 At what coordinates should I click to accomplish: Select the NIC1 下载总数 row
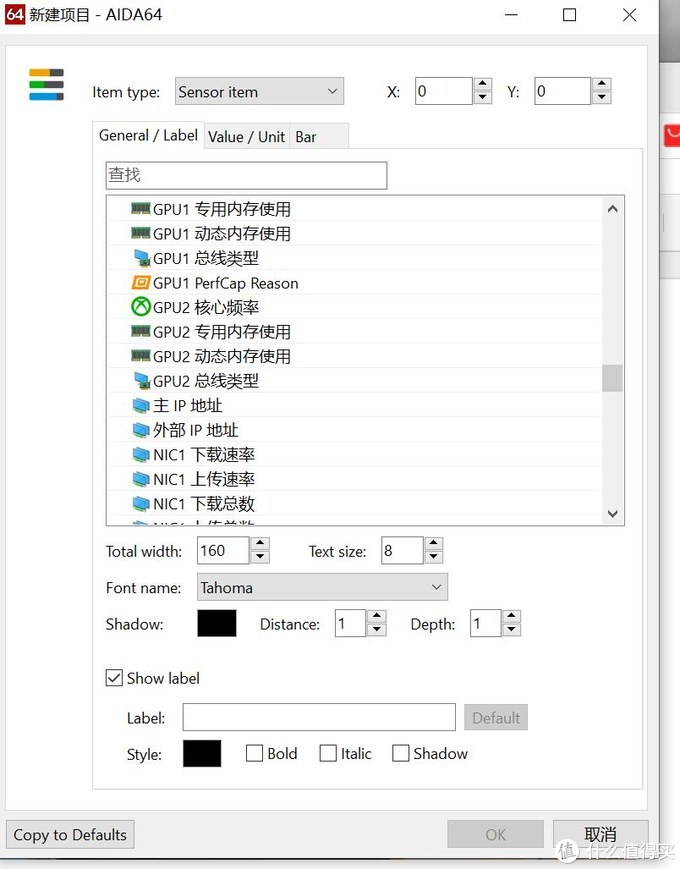pos(355,504)
